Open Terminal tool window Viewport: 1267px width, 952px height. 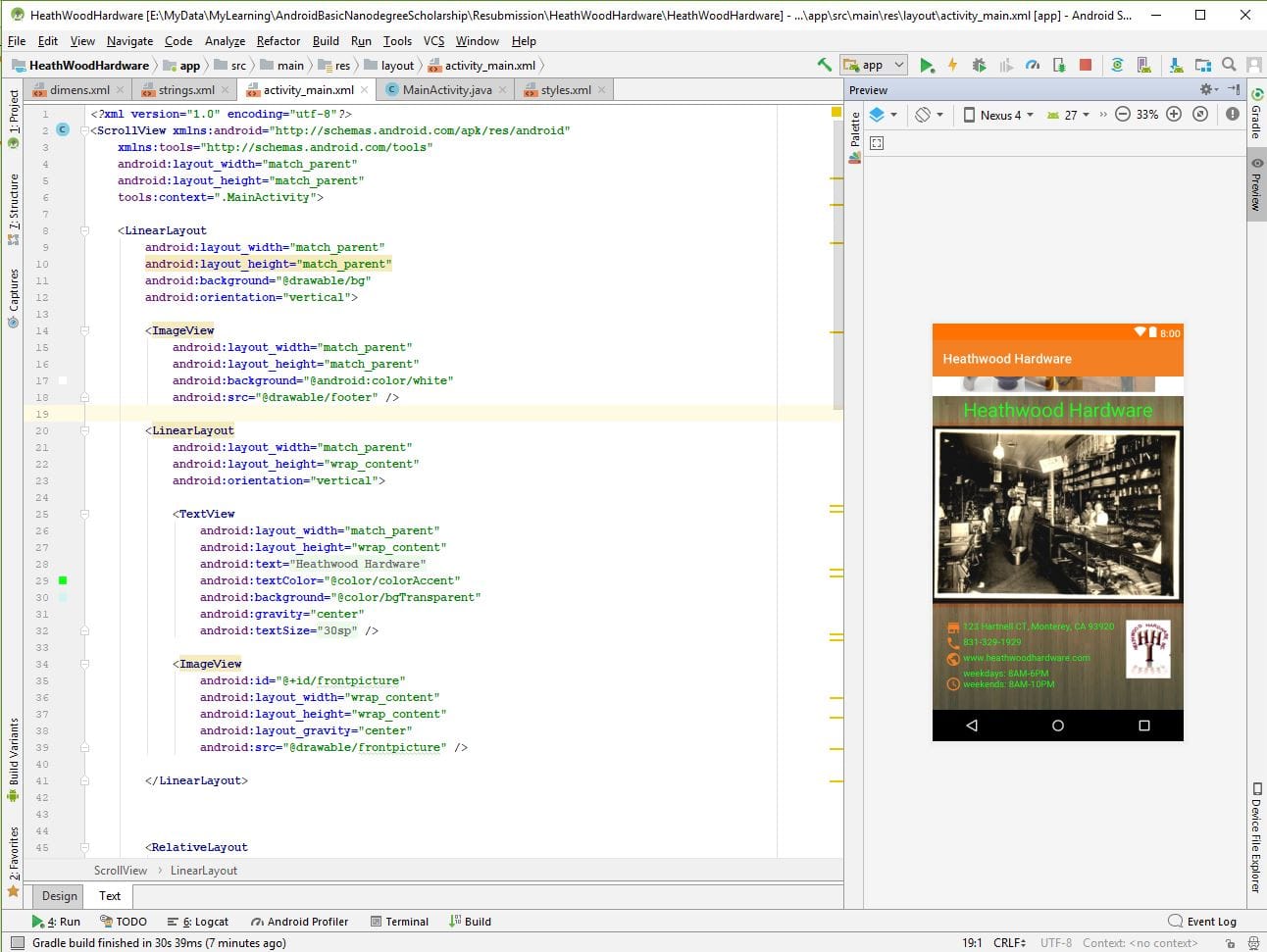[x=399, y=921]
